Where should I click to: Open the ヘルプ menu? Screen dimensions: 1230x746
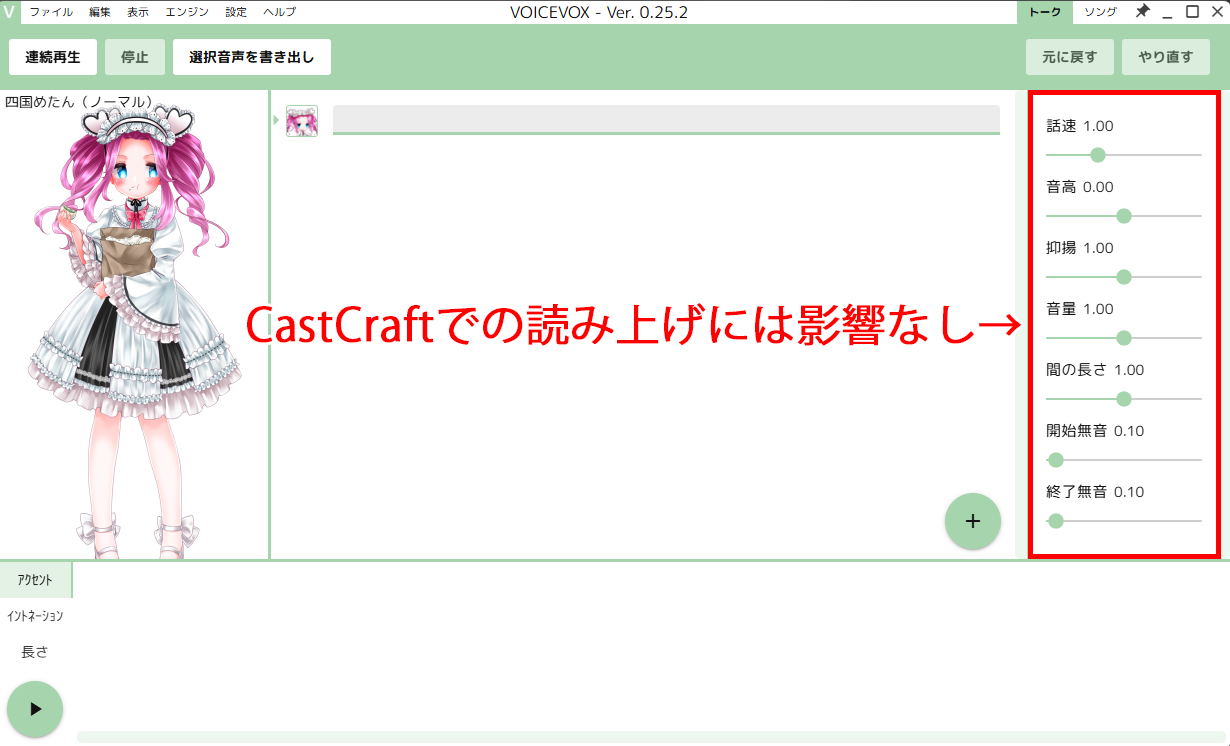pos(279,12)
